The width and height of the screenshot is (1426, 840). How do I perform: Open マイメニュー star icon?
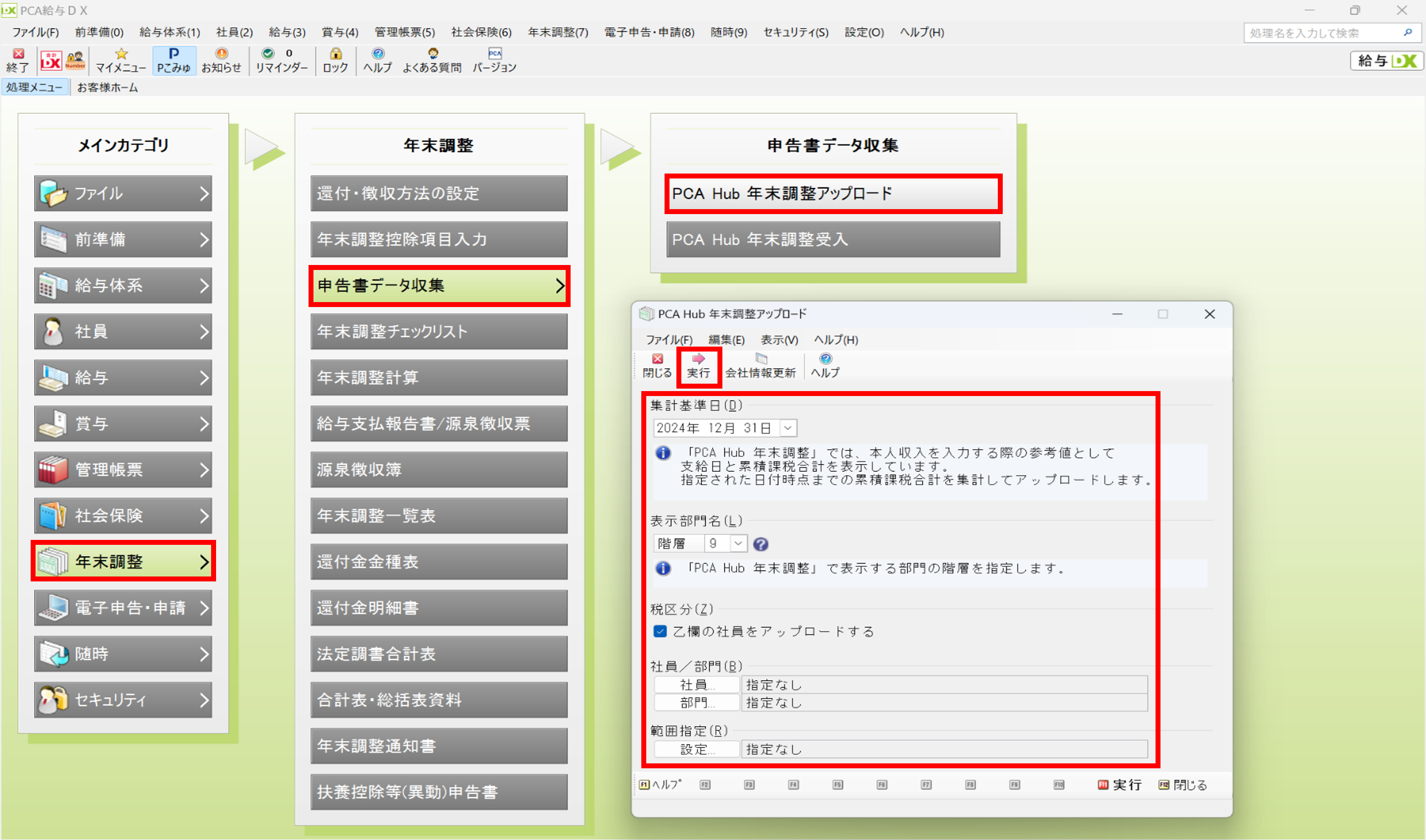(121, 60)
